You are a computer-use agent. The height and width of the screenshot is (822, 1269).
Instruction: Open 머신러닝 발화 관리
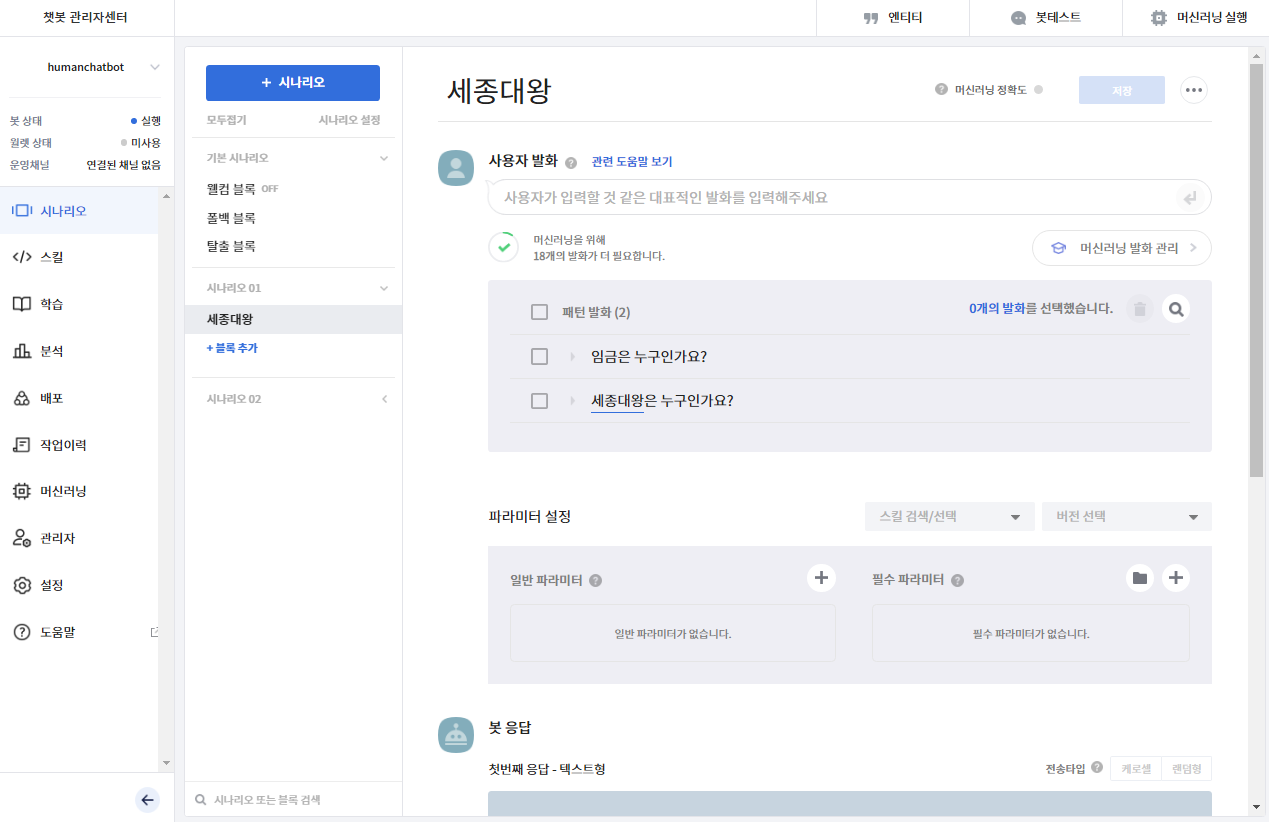[x=1122, y=248]
